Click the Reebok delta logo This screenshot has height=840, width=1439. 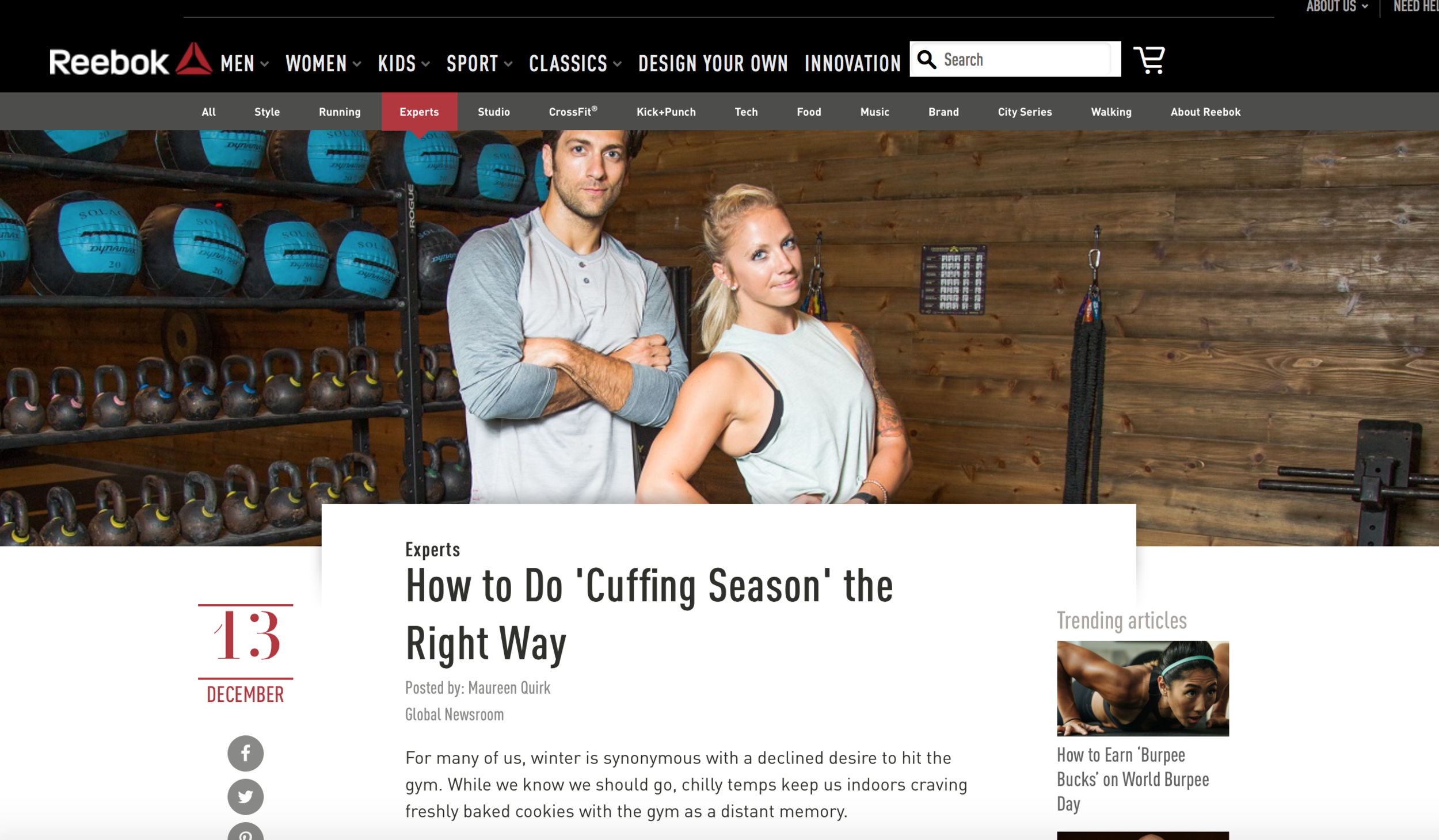pos(194,59)
